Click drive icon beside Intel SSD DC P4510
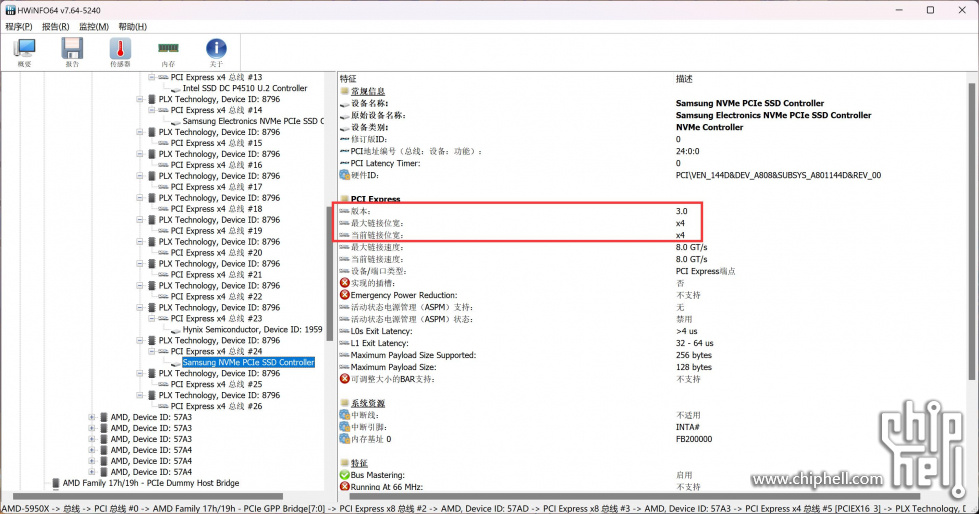 tap(175, 89)
